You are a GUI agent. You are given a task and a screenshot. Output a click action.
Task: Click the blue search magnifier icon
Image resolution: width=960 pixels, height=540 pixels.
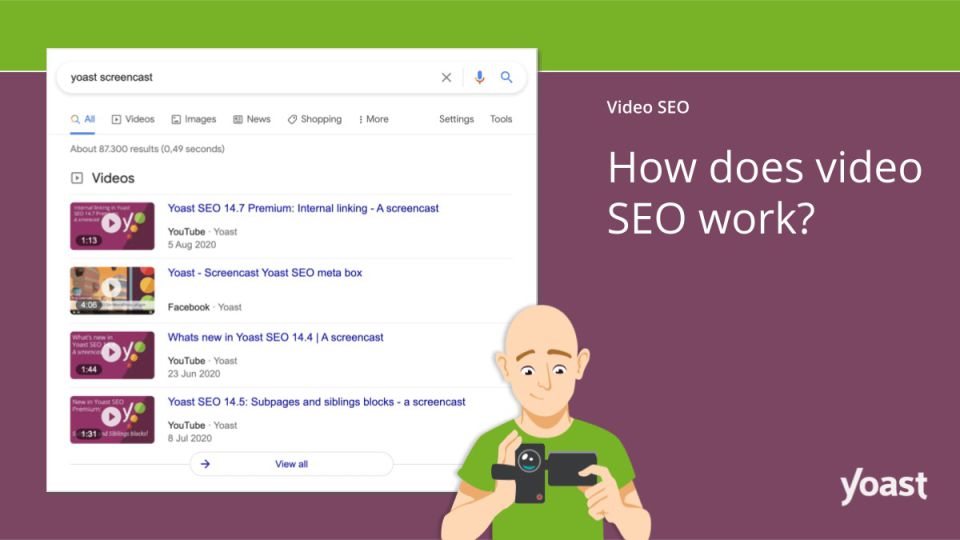(x=507, y=77)
